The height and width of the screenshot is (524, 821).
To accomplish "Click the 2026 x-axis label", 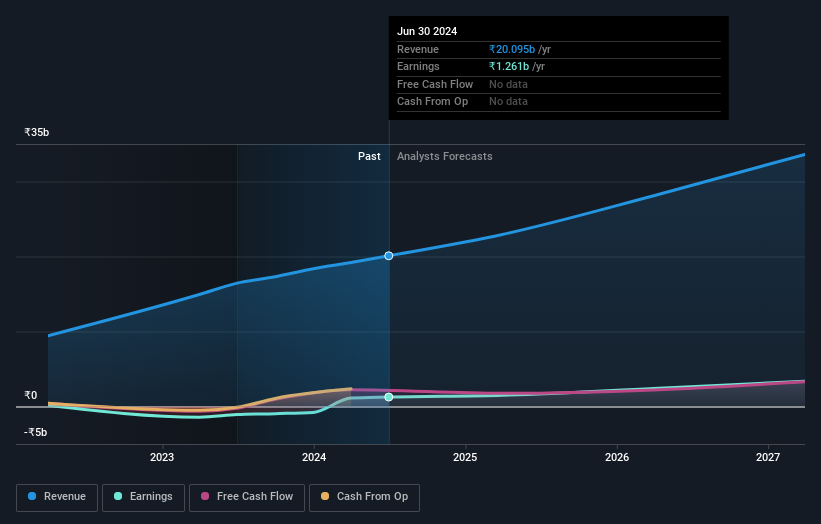I will [x=617, y=458].
